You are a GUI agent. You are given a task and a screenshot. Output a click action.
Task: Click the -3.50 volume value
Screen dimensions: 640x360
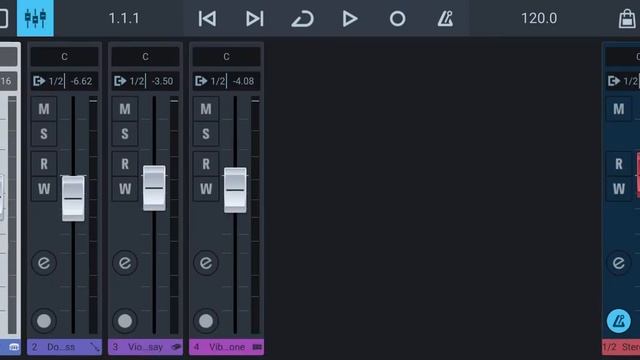click(162, 81)
